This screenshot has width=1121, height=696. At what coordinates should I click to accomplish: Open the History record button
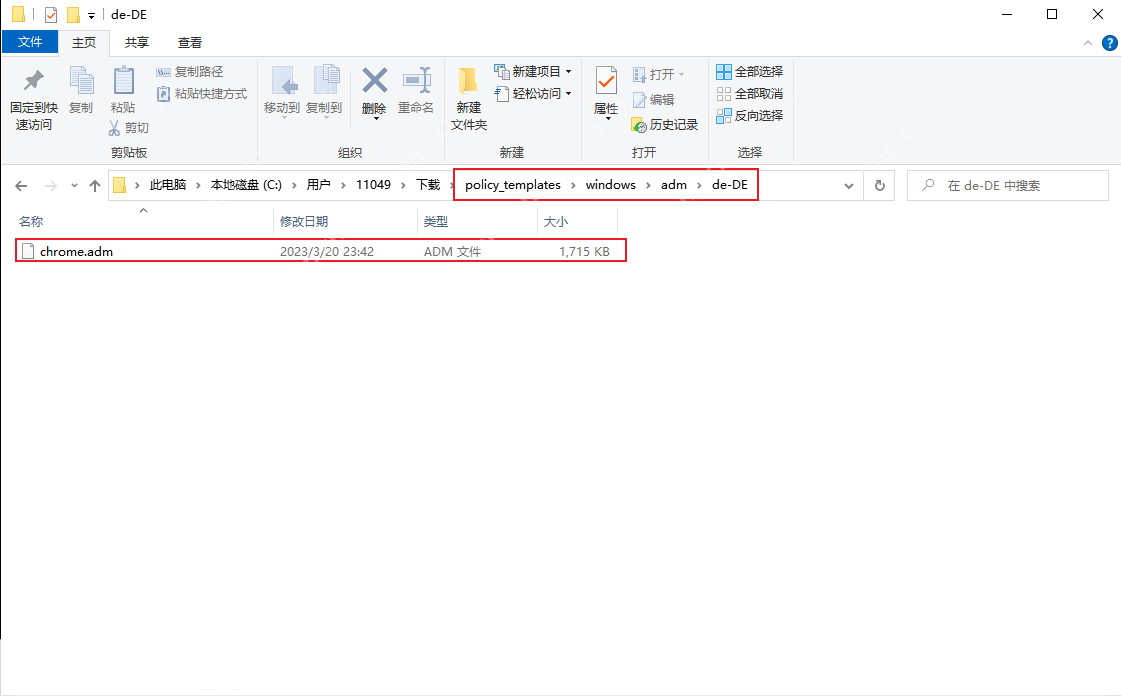click(x=665, y=125)
